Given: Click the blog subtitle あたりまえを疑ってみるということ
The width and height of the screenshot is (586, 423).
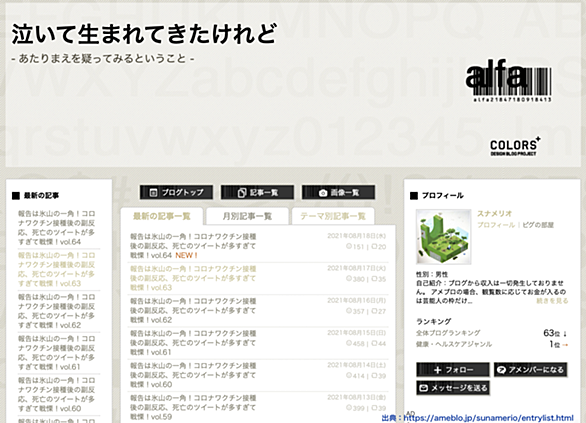Looking at the screenshot, I should (102, 59).
